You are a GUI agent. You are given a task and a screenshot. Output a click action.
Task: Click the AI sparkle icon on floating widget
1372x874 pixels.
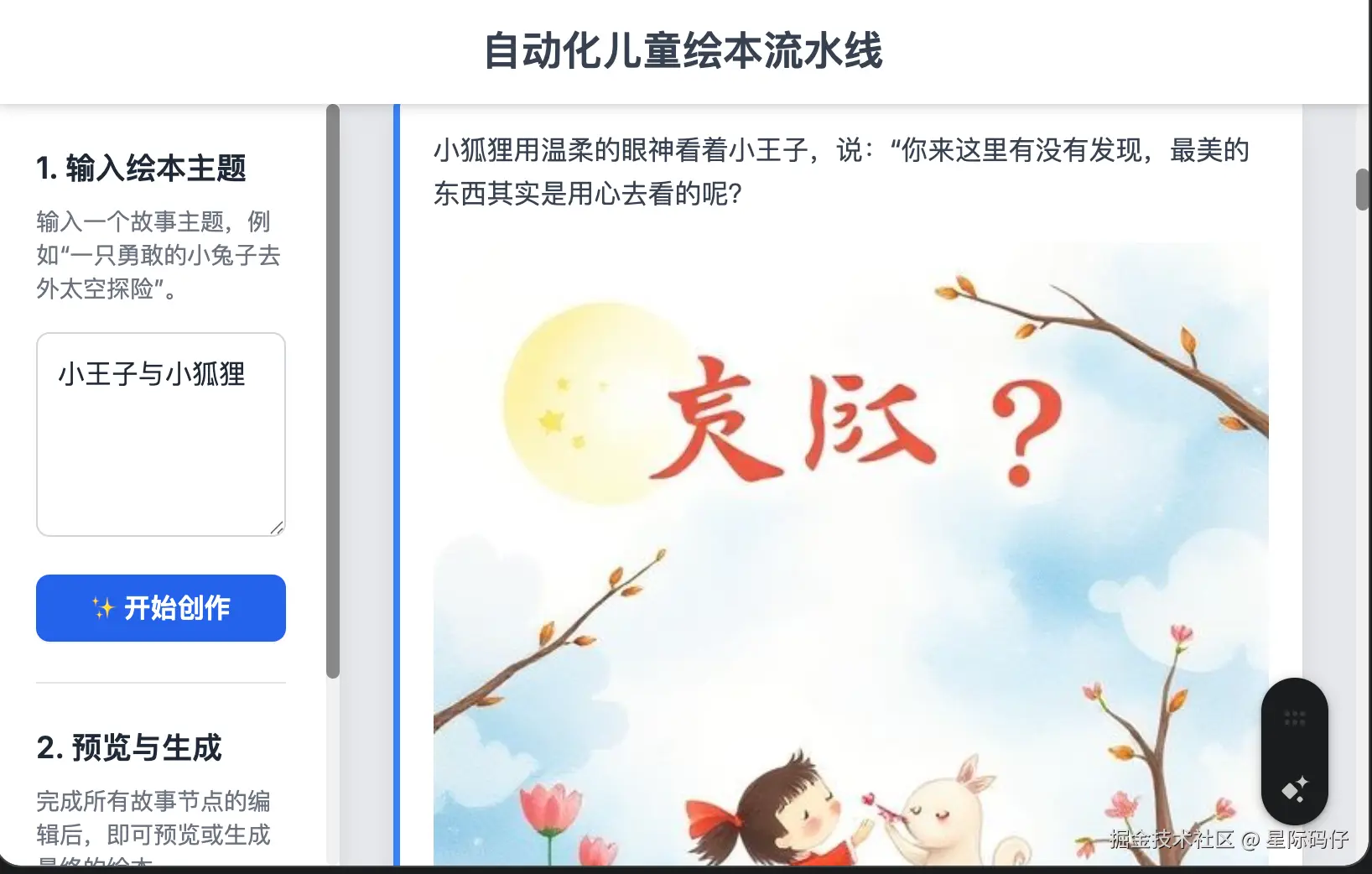tap(1294, 788)
